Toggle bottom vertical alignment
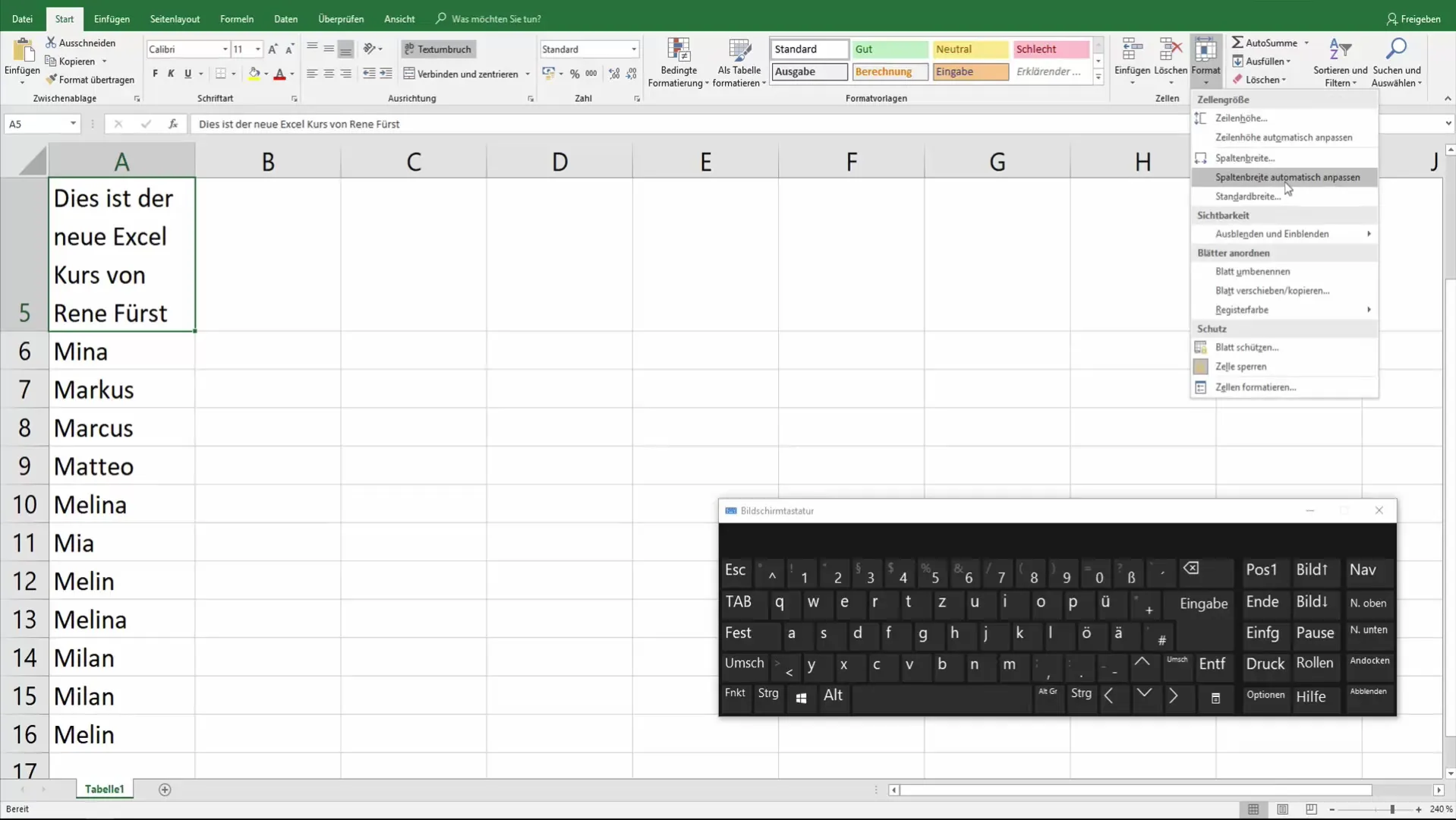 345,49
